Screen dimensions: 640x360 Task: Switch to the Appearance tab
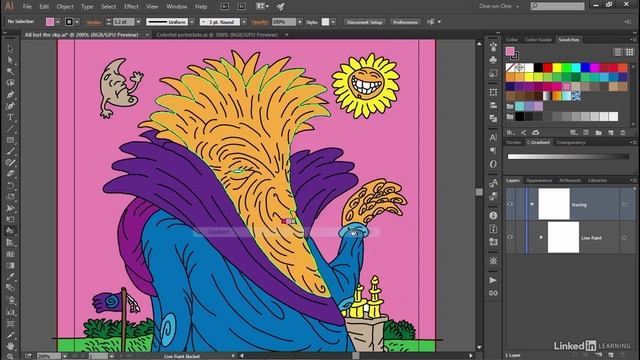[539, 180]
